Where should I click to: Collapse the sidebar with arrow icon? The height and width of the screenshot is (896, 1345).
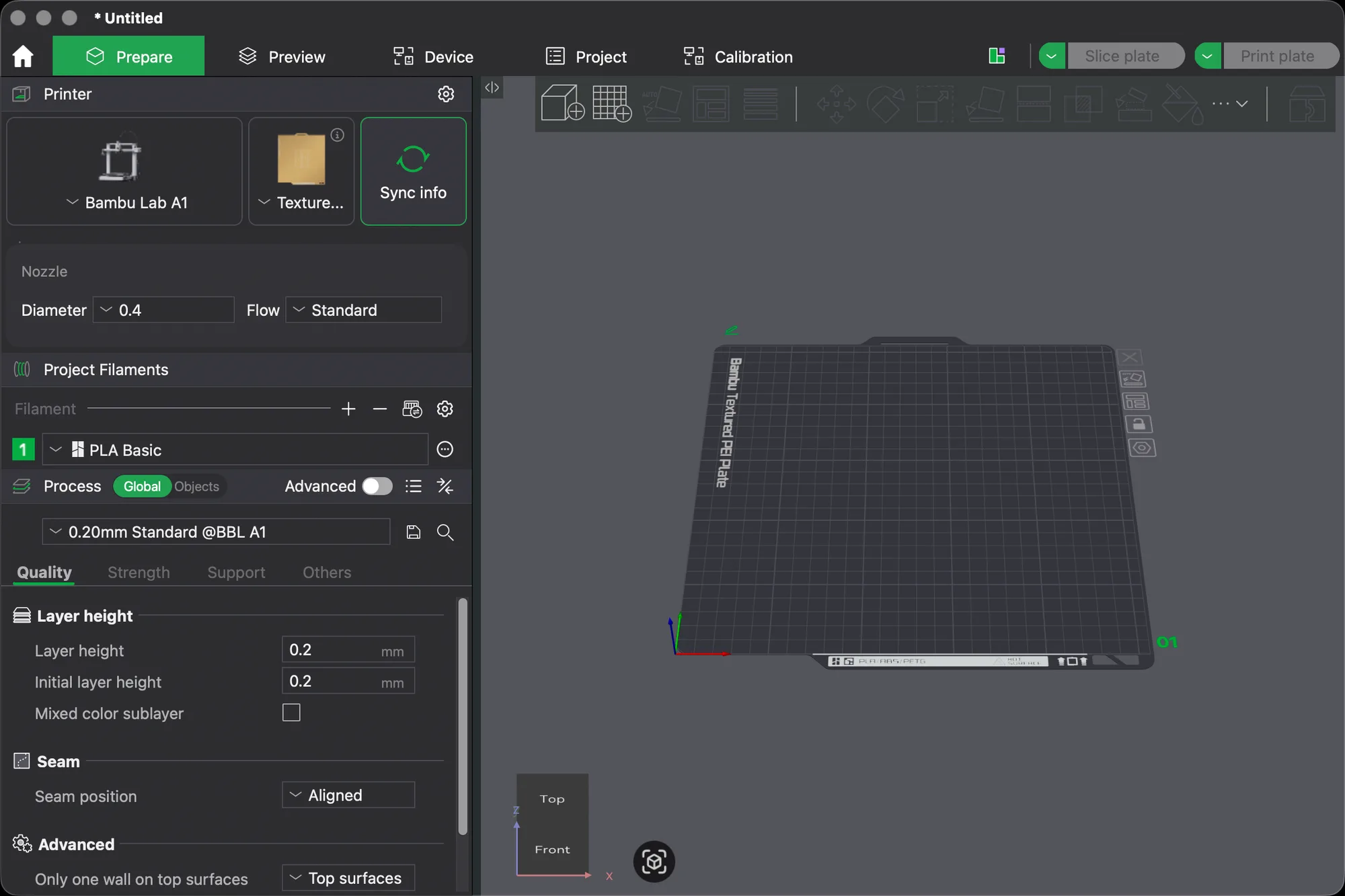coord(492,87)
